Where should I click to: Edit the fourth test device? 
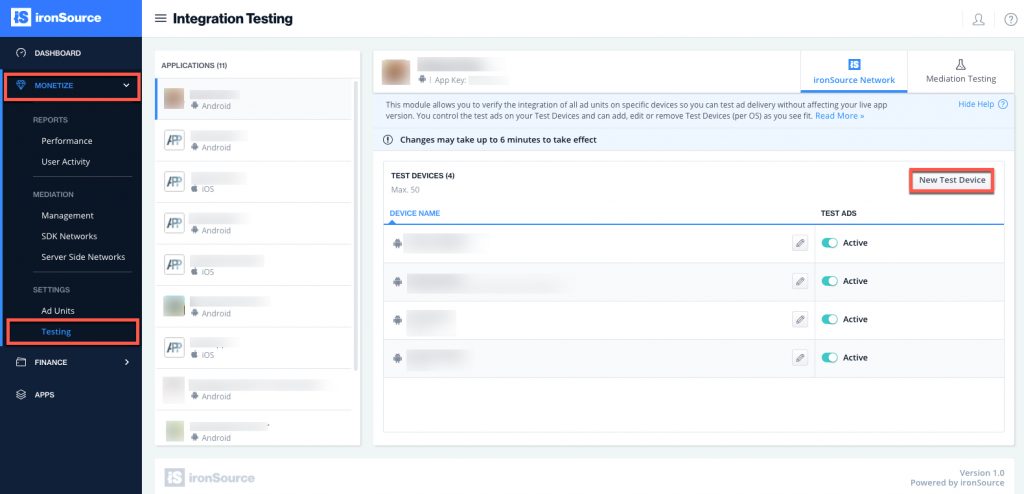[799, 357]
